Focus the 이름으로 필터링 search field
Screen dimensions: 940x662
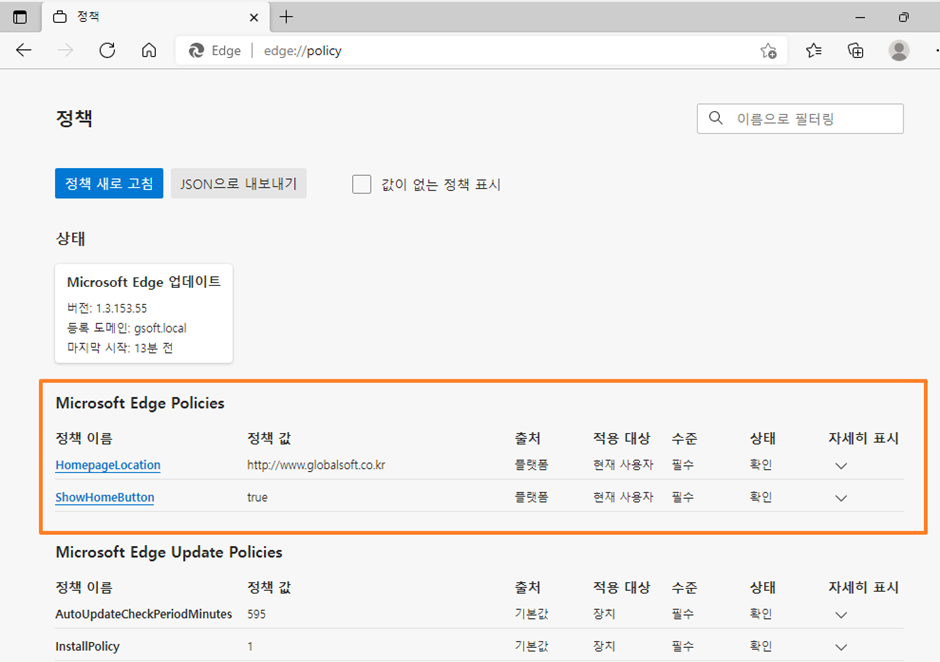click(800, 119)
